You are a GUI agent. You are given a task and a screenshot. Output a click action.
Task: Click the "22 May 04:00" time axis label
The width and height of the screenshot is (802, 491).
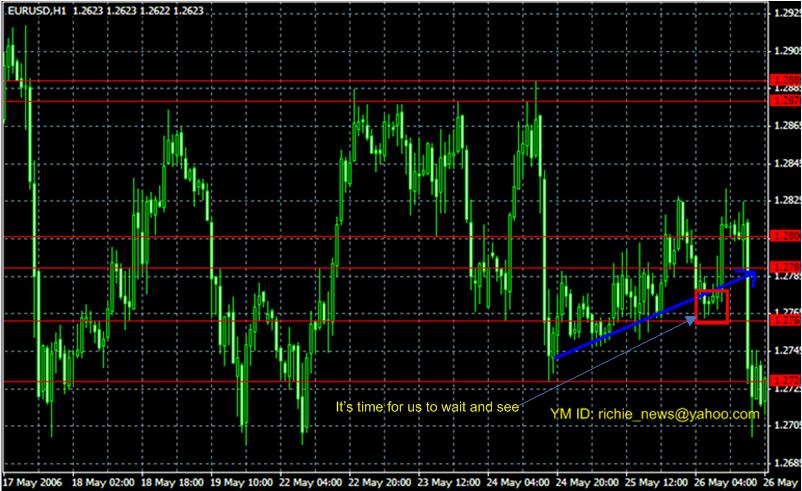[310, 482]
